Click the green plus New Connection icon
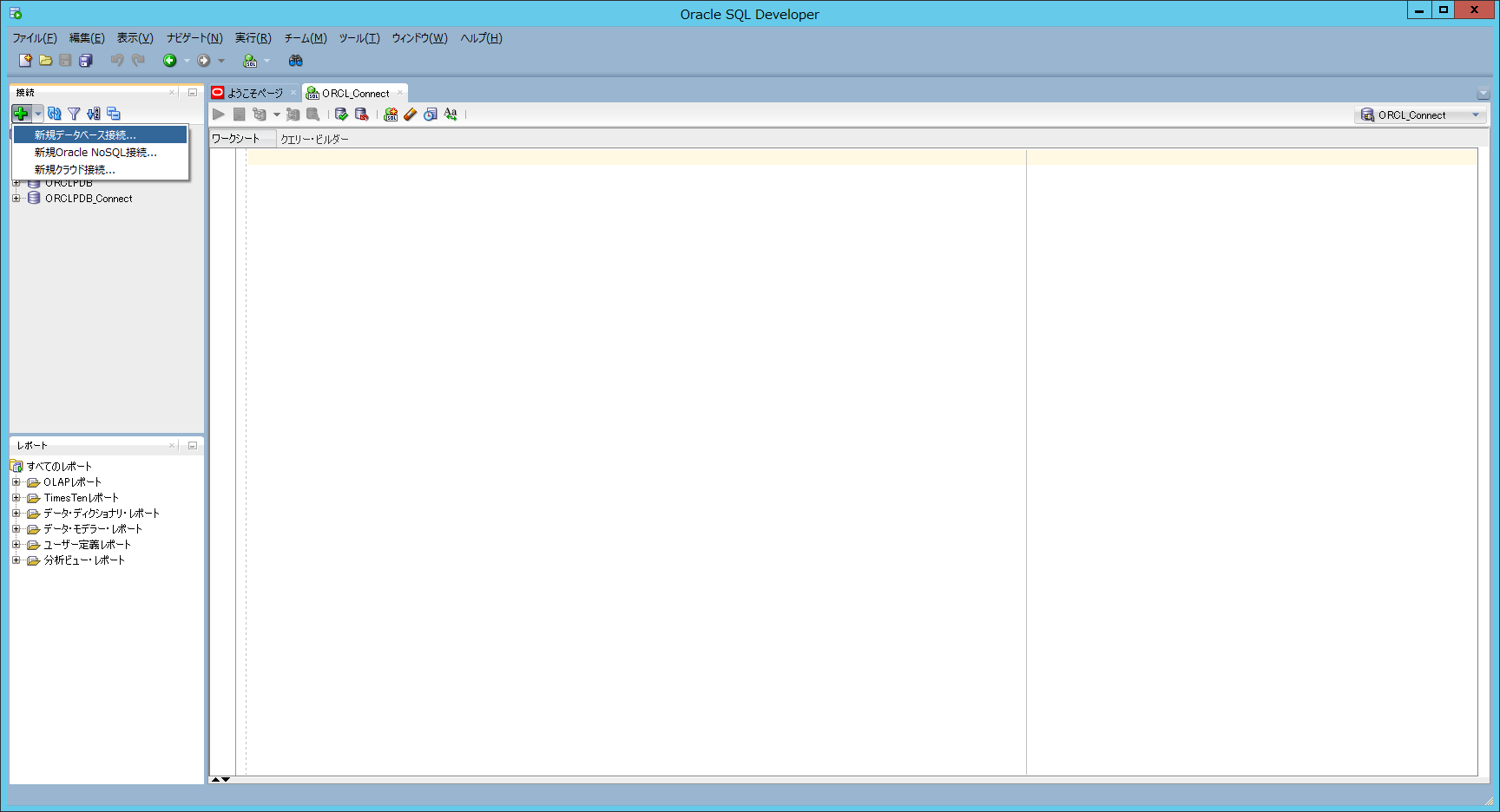This screenshot has height=812, width=1500. coord(22,114)
